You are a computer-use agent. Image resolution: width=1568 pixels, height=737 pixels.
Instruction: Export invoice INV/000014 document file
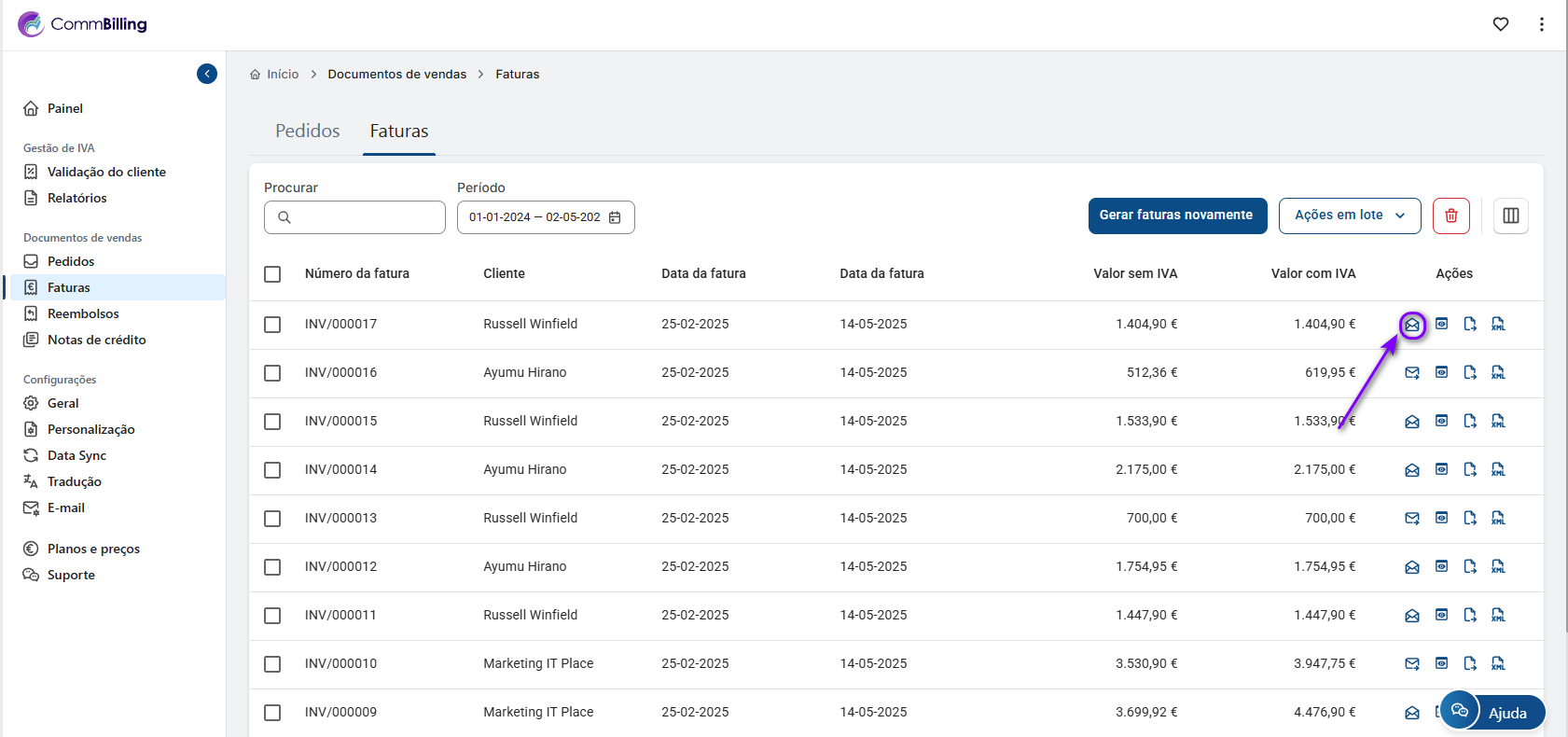(x=1470, y=469)
